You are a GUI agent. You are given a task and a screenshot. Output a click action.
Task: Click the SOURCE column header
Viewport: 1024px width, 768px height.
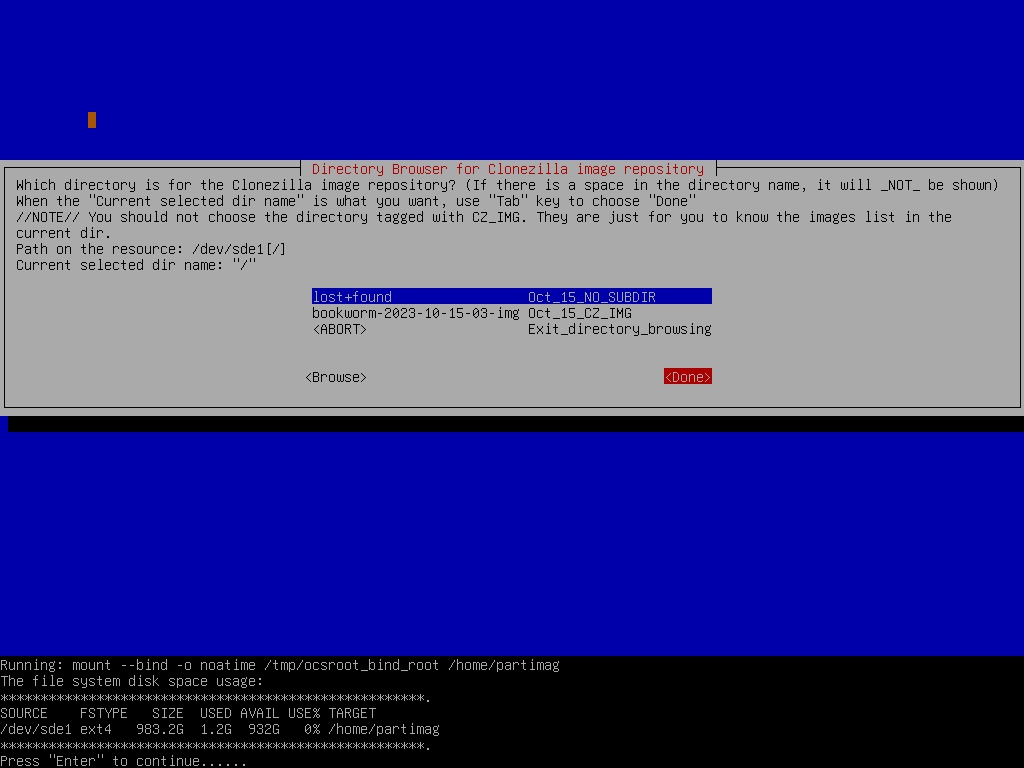(24, 713)
